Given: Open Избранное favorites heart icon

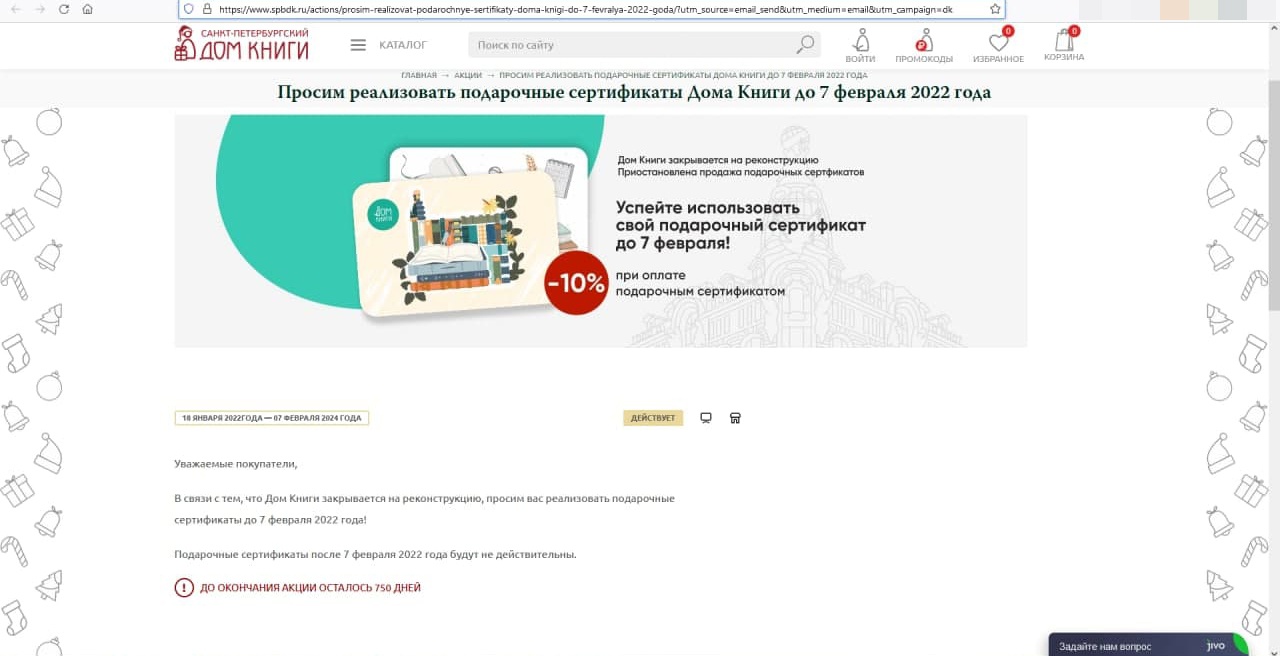Looking at the screenshot, I should point(998,45).
